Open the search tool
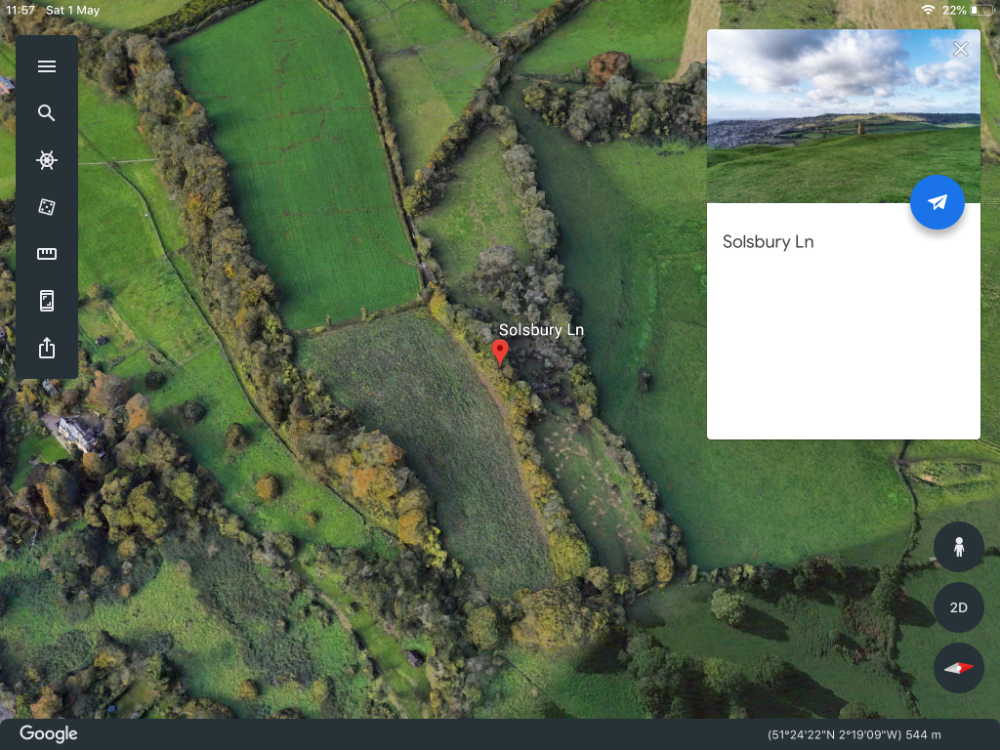 (x=47, y=113)
